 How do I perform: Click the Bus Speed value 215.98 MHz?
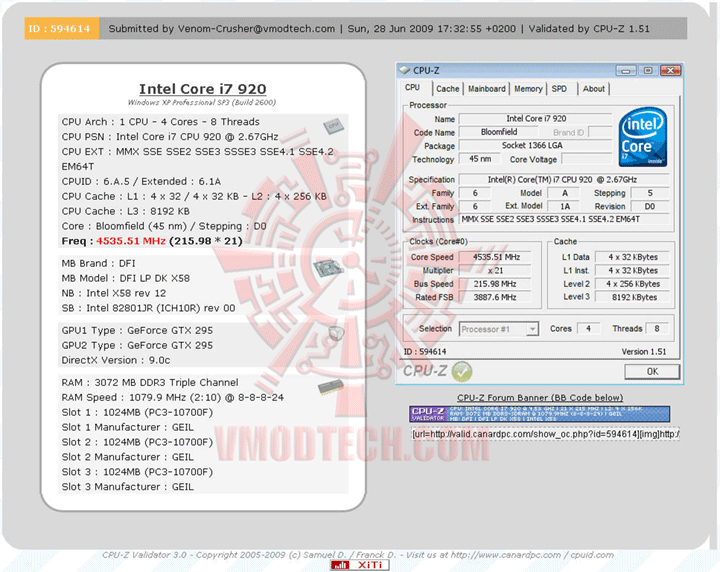tap(496, 284)
